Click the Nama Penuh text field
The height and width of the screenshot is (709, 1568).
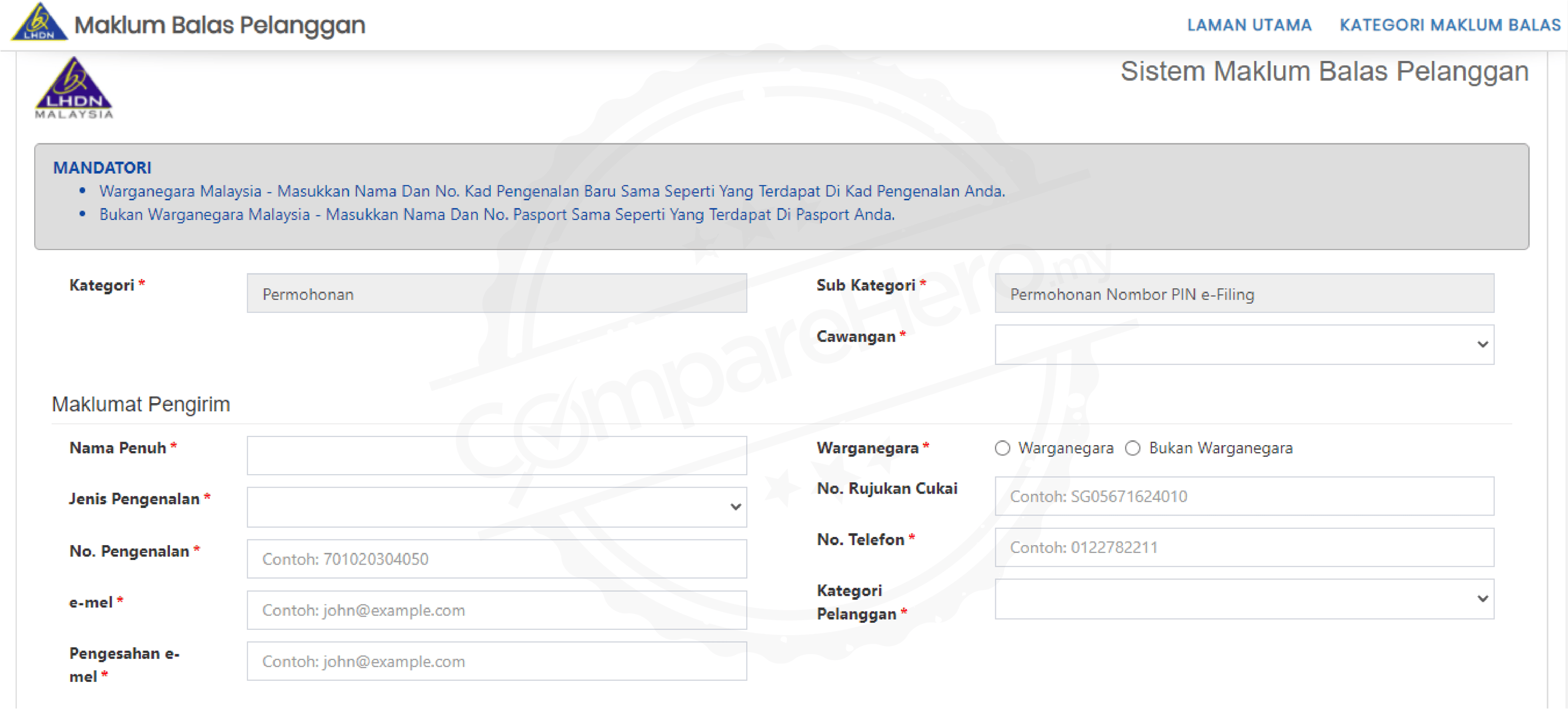(x=496, y=455)
